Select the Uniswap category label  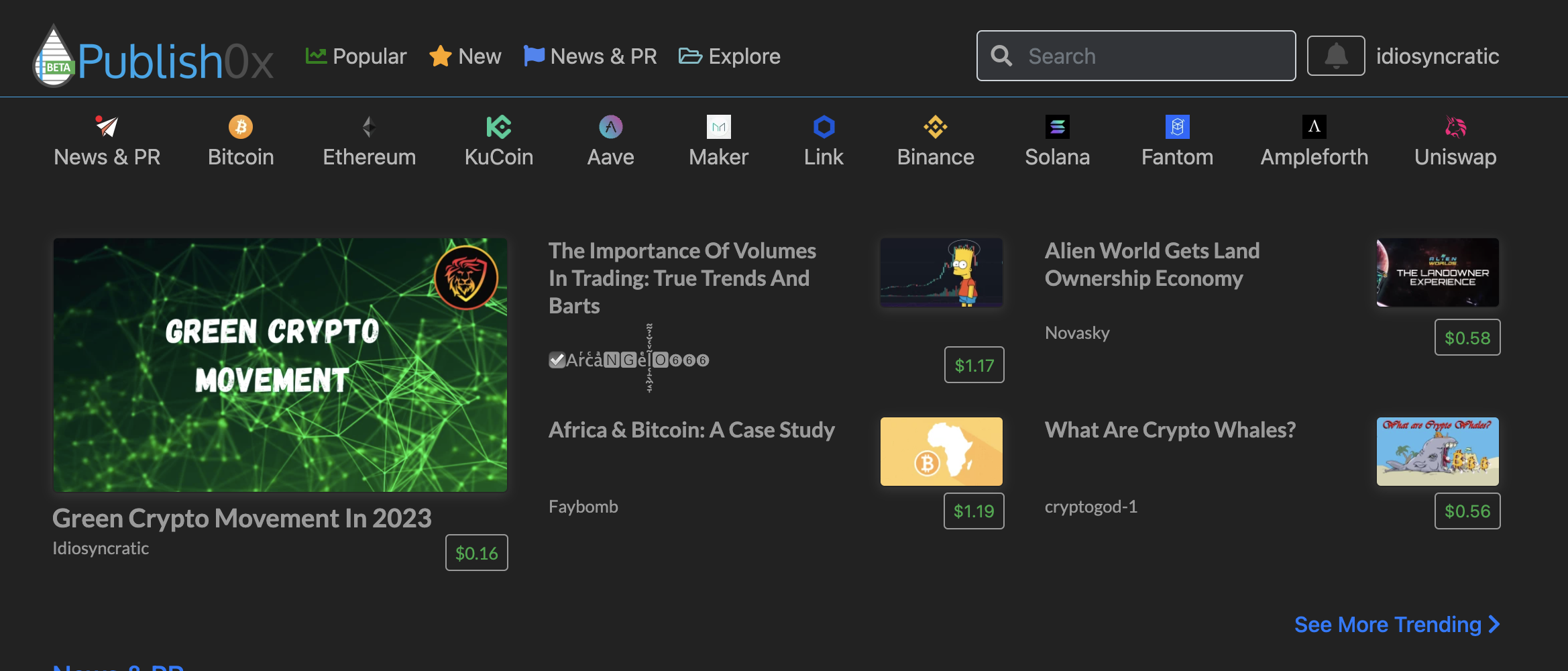(x=1455, y=157)
